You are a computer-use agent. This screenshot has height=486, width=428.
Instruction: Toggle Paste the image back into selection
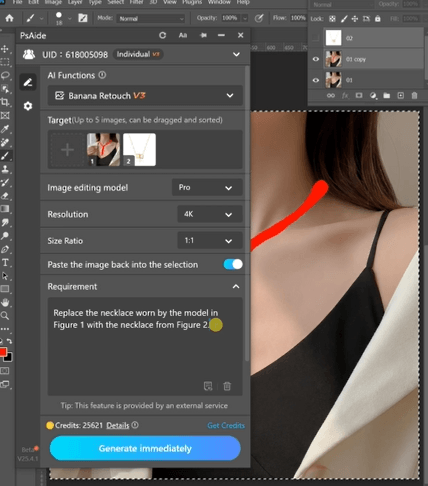pyautogui.click(x=233, y=264)
